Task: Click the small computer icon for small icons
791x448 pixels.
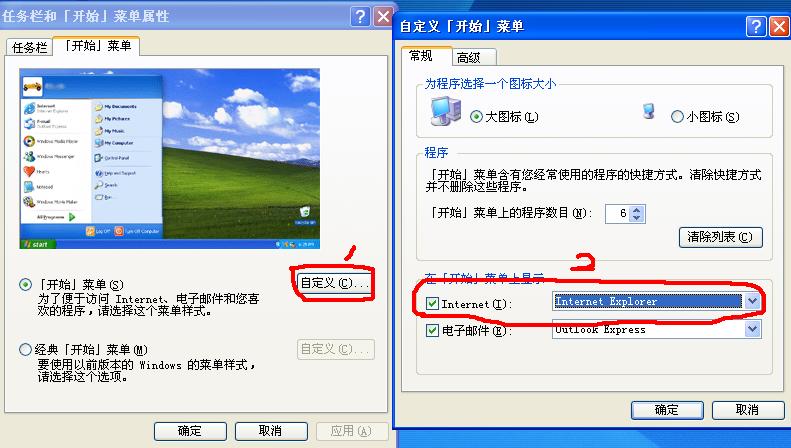Action: pyautogui.click(x=649, y=111)
